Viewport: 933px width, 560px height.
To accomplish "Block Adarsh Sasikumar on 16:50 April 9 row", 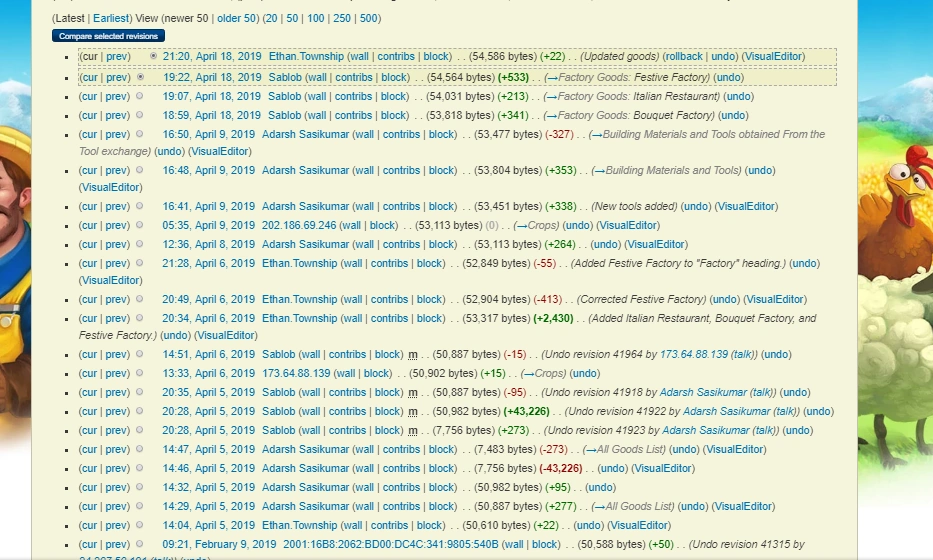I will click(442, 134).
